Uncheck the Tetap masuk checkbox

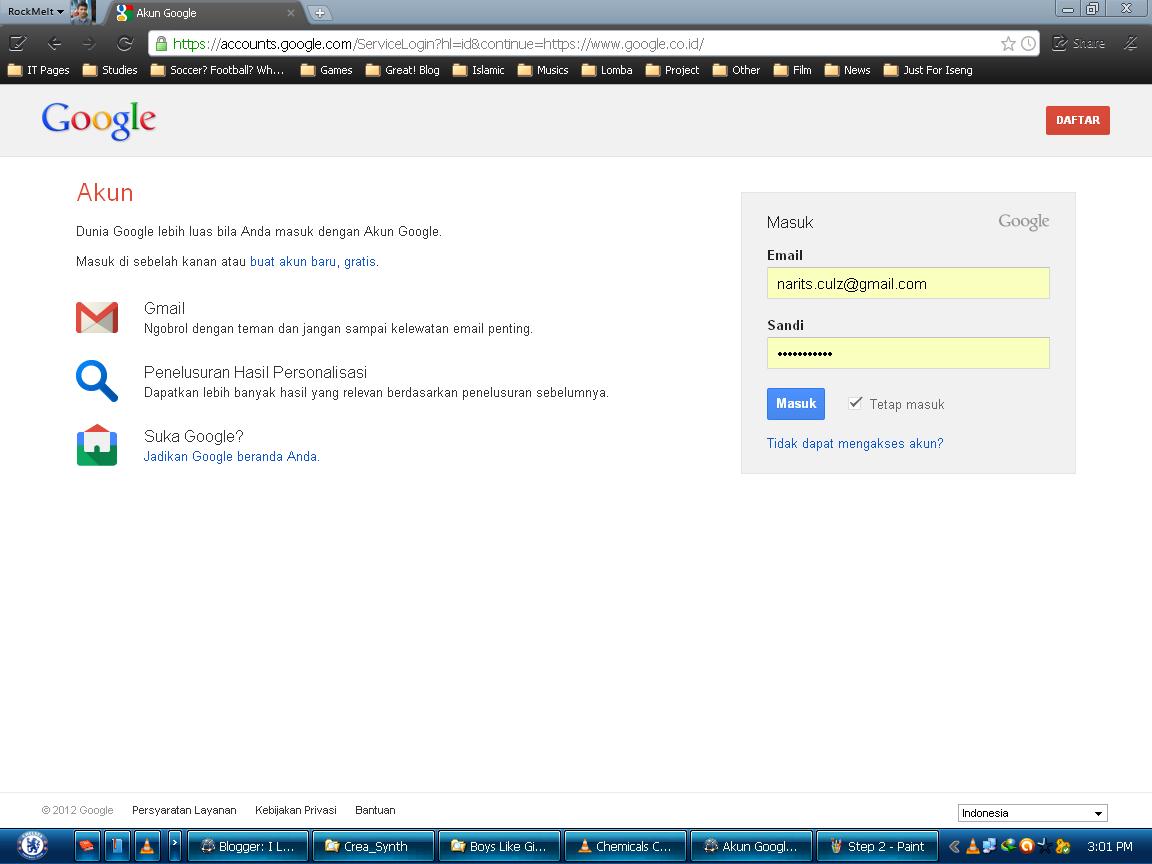pyautogui.click(x=855, y=403)
